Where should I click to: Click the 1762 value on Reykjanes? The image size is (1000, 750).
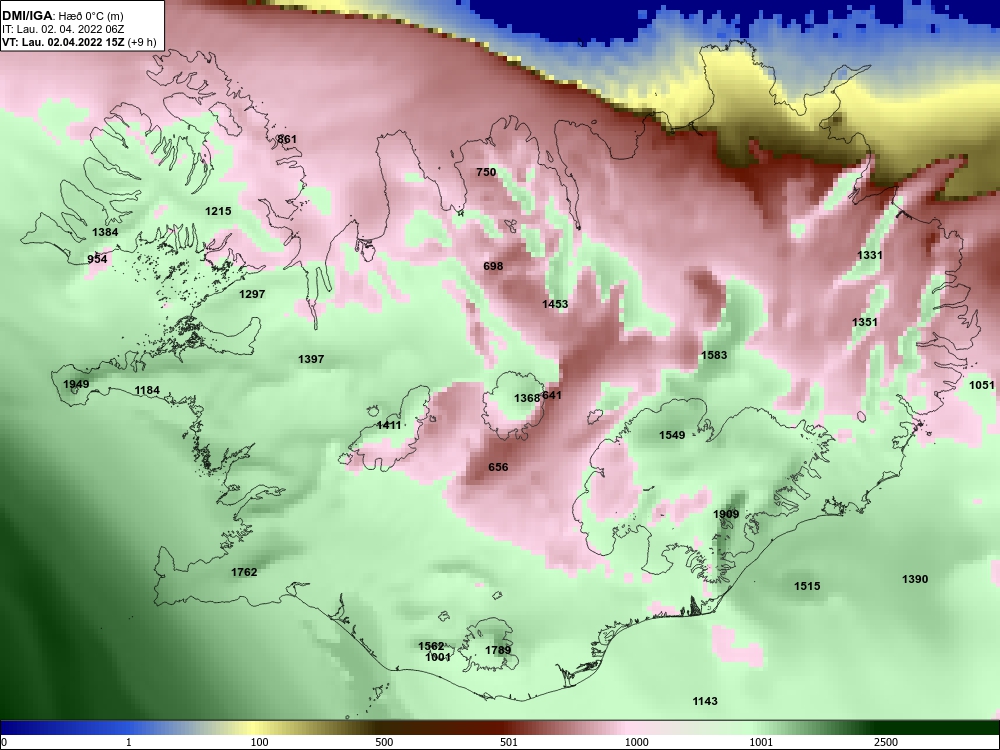[x=244, y=572]
